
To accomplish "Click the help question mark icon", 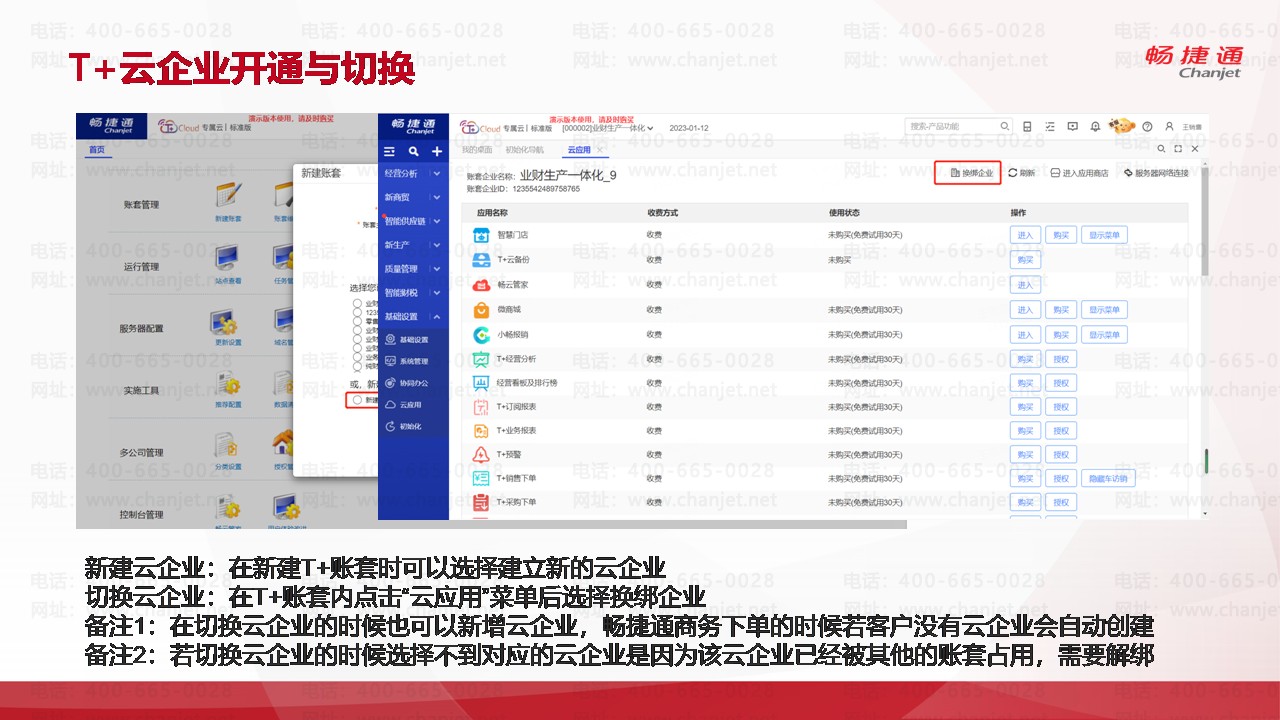I will point(1147,127).
